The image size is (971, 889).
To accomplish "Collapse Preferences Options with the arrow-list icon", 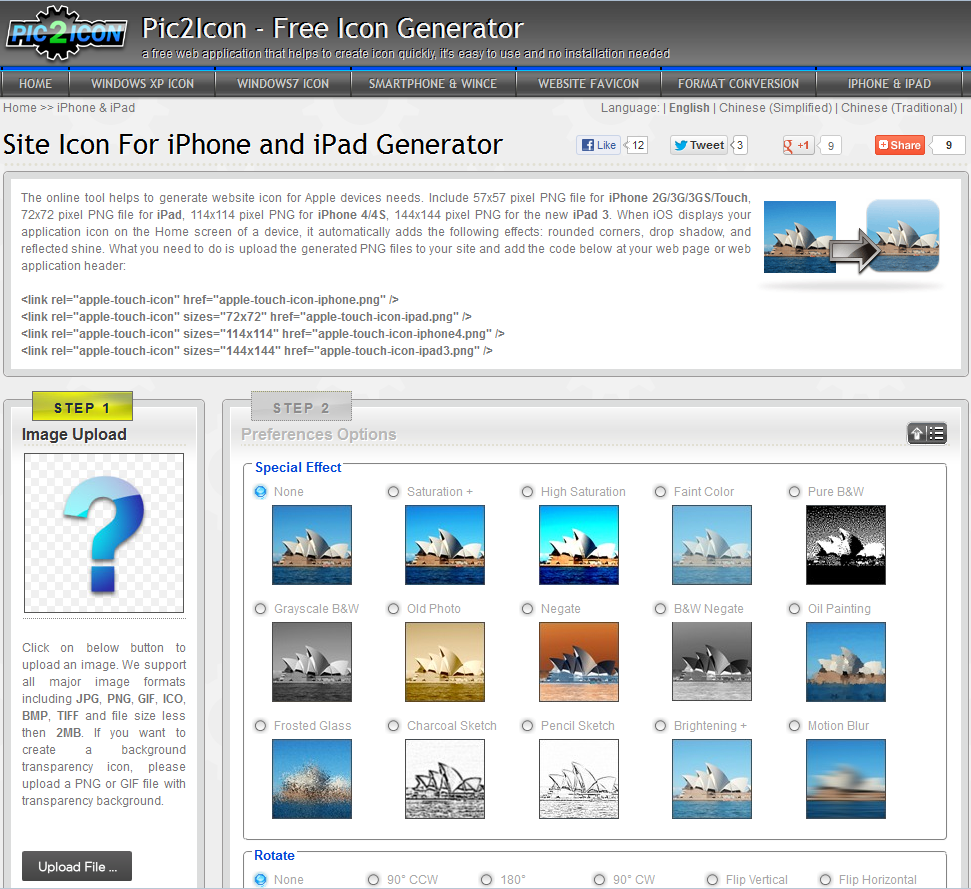I will click(x=926, y=433).
